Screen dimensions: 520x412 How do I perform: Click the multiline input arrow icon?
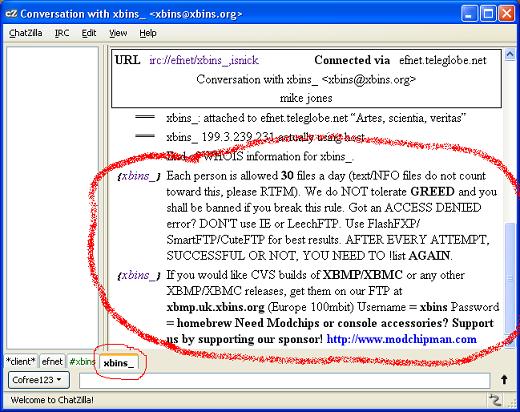coord(504,380)
